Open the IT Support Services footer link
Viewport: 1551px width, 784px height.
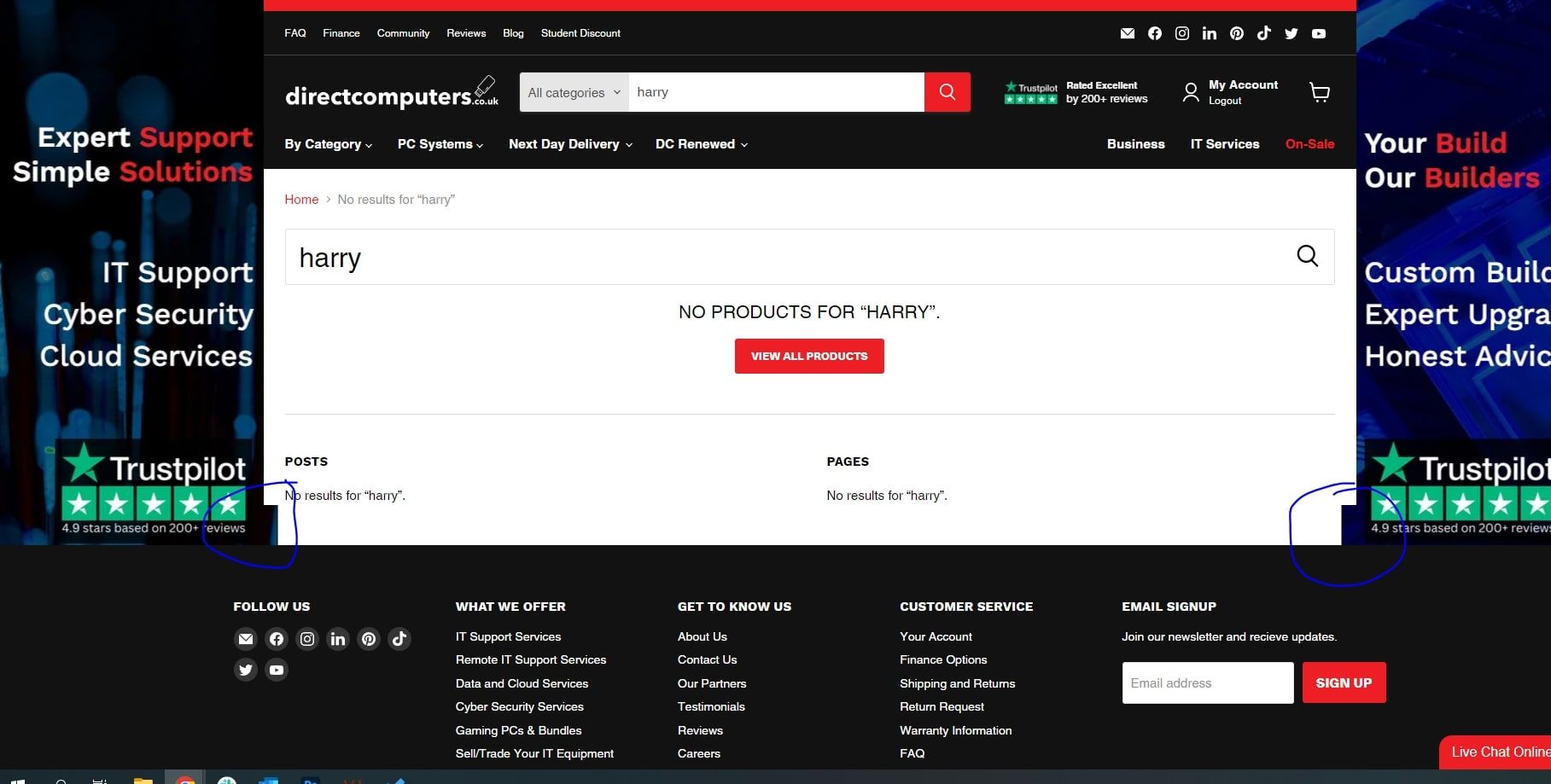[x=509, y=636]
